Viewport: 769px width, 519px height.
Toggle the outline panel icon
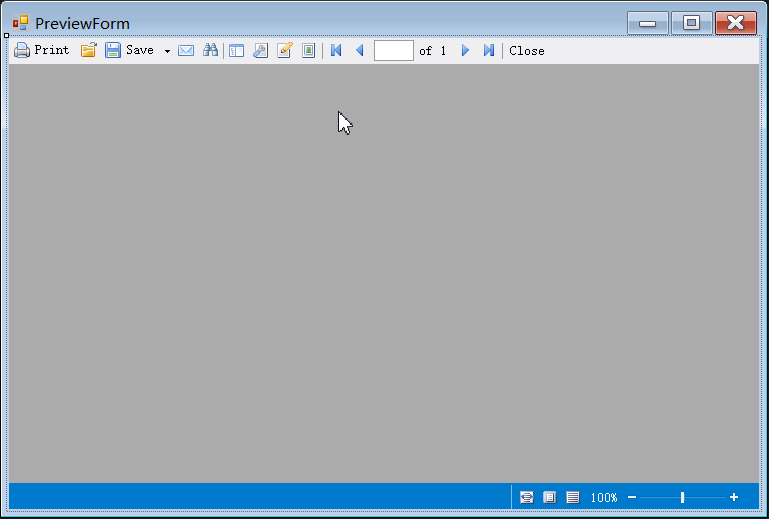point(237,50)
